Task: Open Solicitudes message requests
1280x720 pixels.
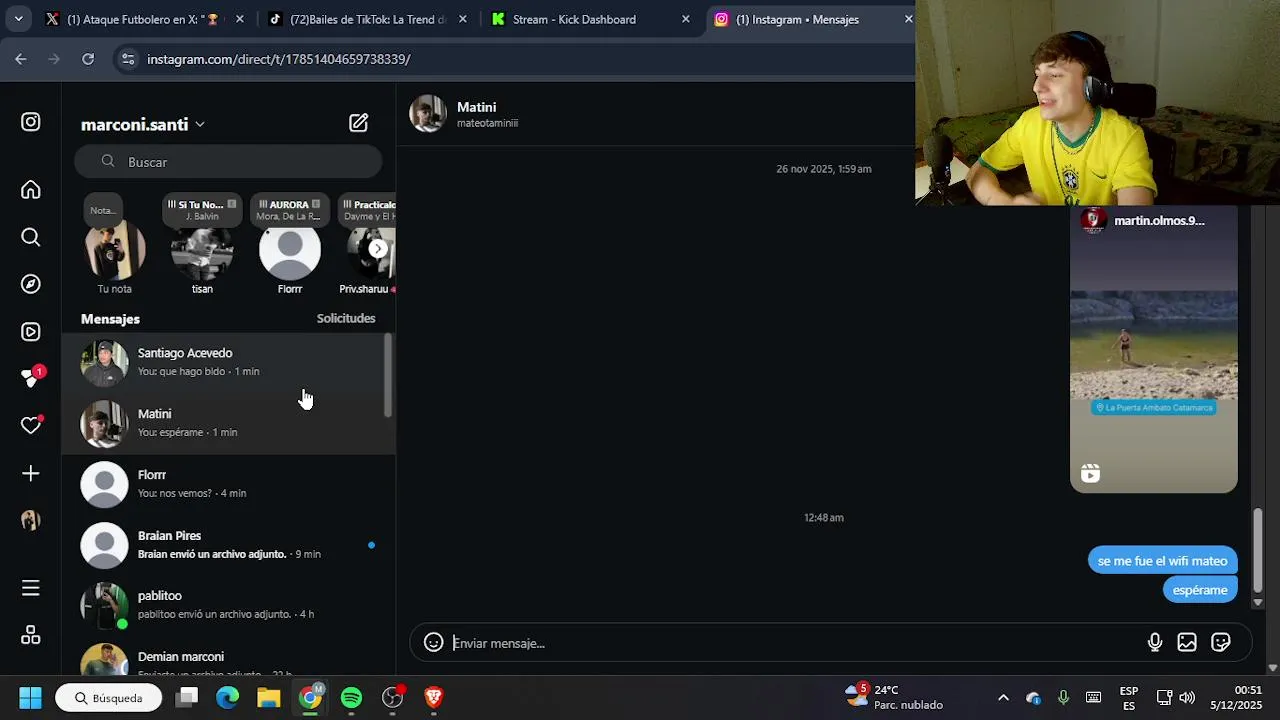Action: coord(346,318)
